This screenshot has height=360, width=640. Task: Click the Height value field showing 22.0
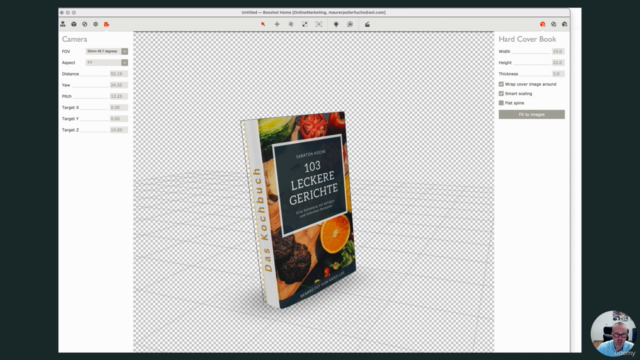[x=558, y=62]
